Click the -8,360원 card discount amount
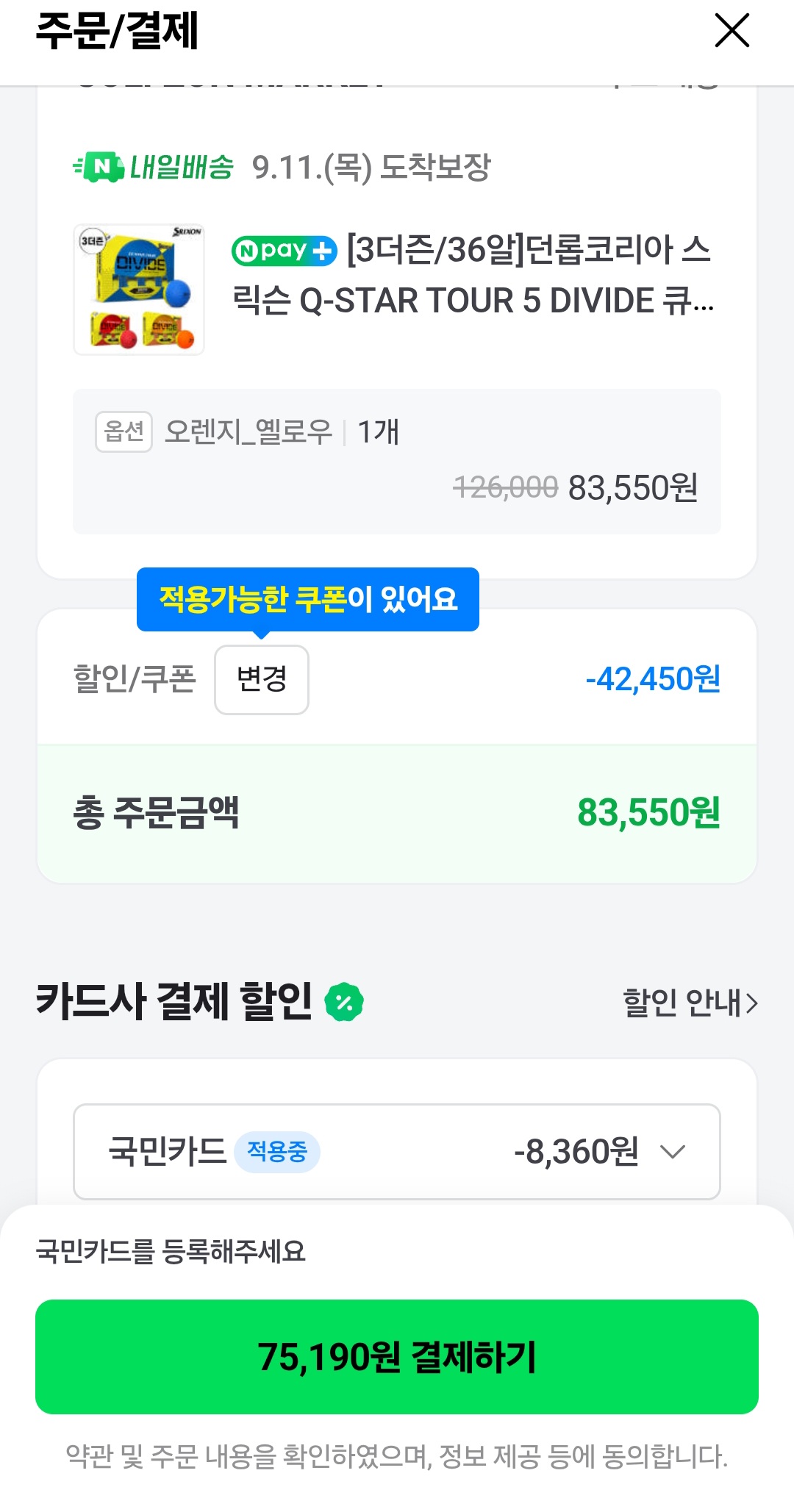The height and width of the screenshot is (1512, 794). point(576,1151)
